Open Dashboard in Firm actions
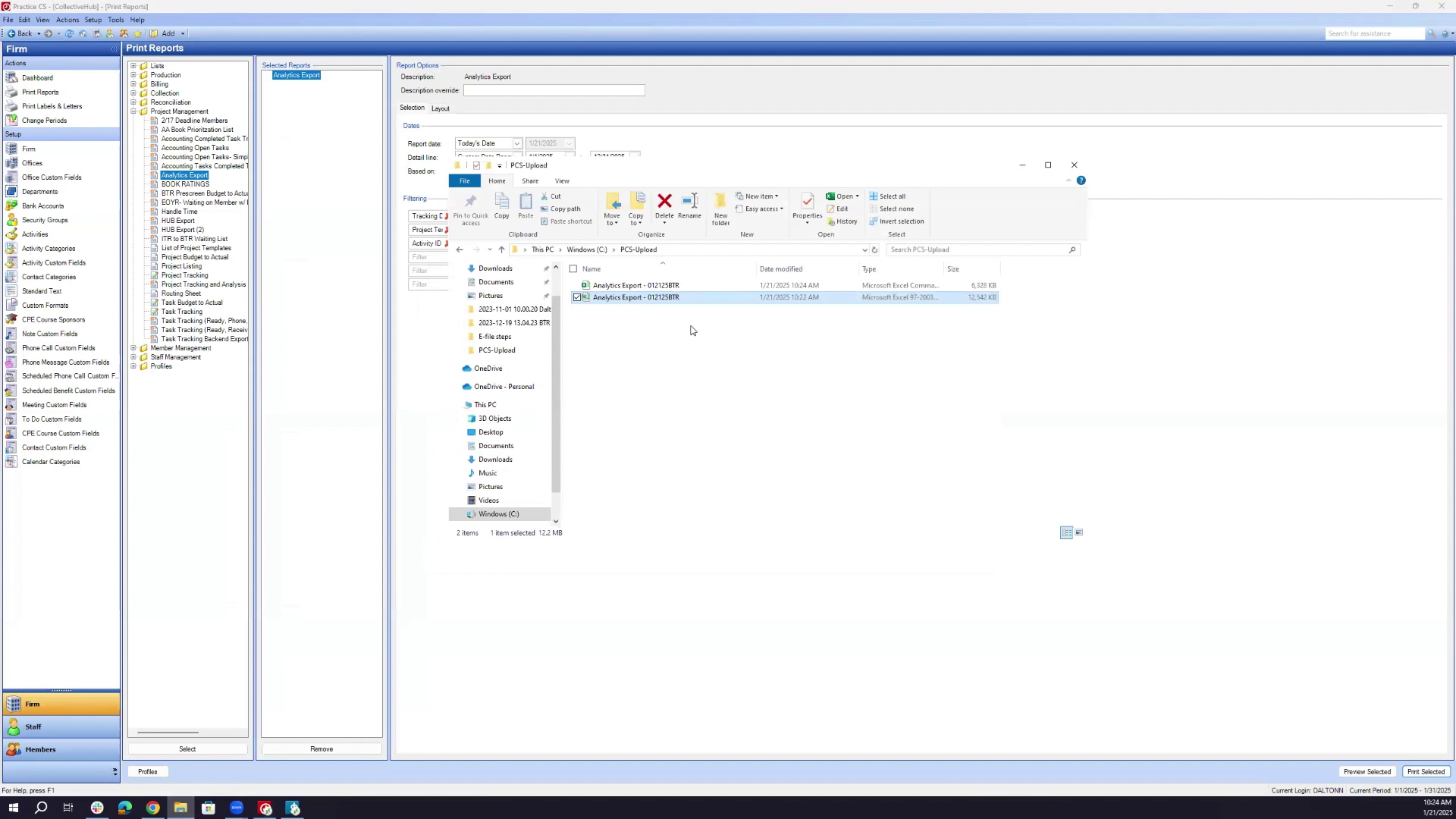 [x=37, y=78]
